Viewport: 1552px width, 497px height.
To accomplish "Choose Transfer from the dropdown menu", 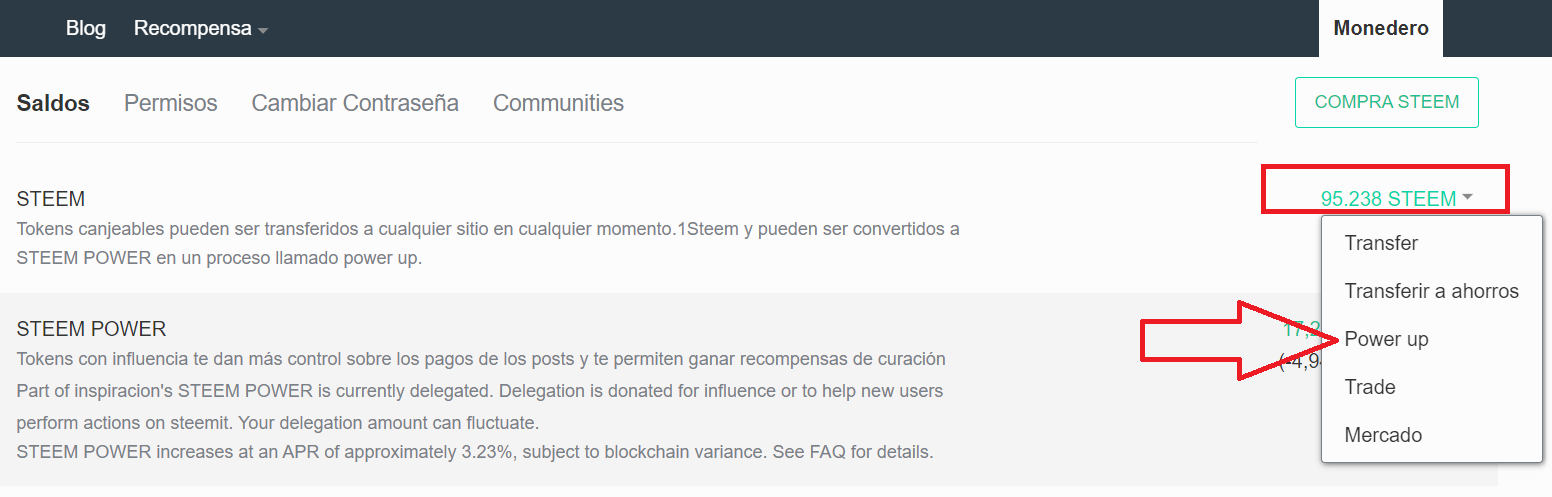I will coord(1381,243).
